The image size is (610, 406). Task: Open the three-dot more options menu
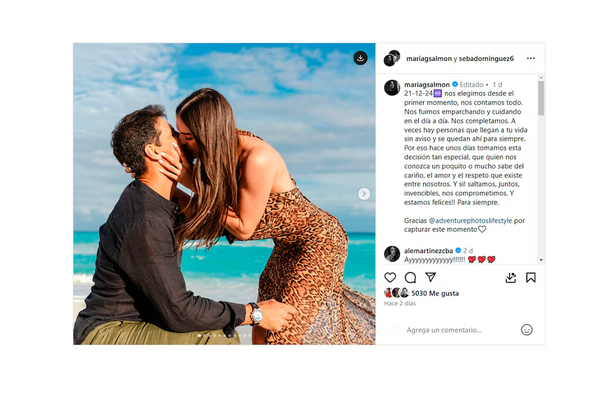pos(531,58)
